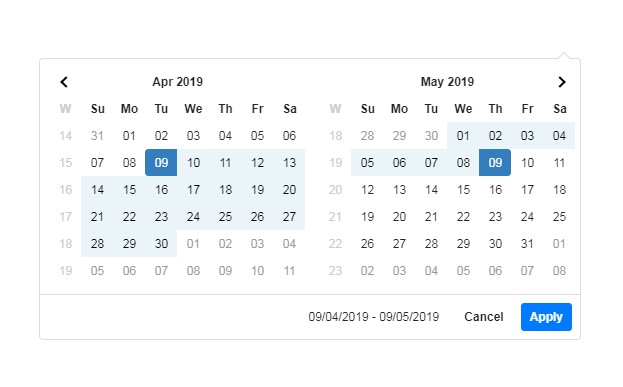Choose April 06 Saturday in left calendar
This screenshot has height=387, width=623.
pyautogui.click(x=289, y=135)
